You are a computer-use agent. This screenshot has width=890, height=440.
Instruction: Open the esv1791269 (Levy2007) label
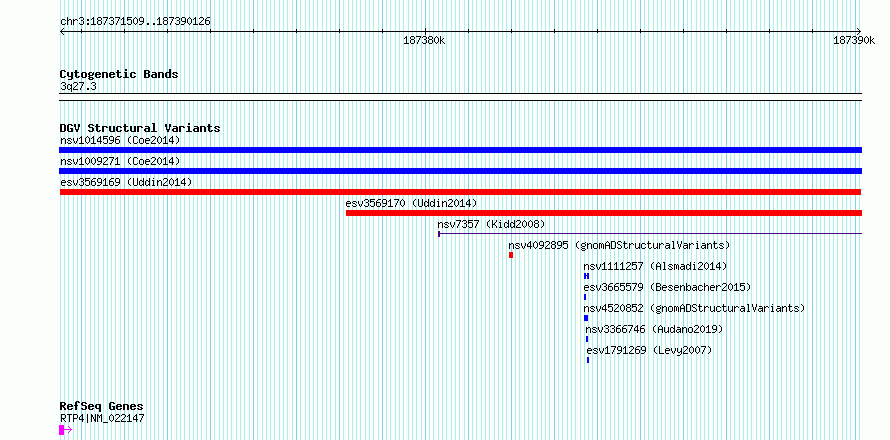(x=649, y=350)
